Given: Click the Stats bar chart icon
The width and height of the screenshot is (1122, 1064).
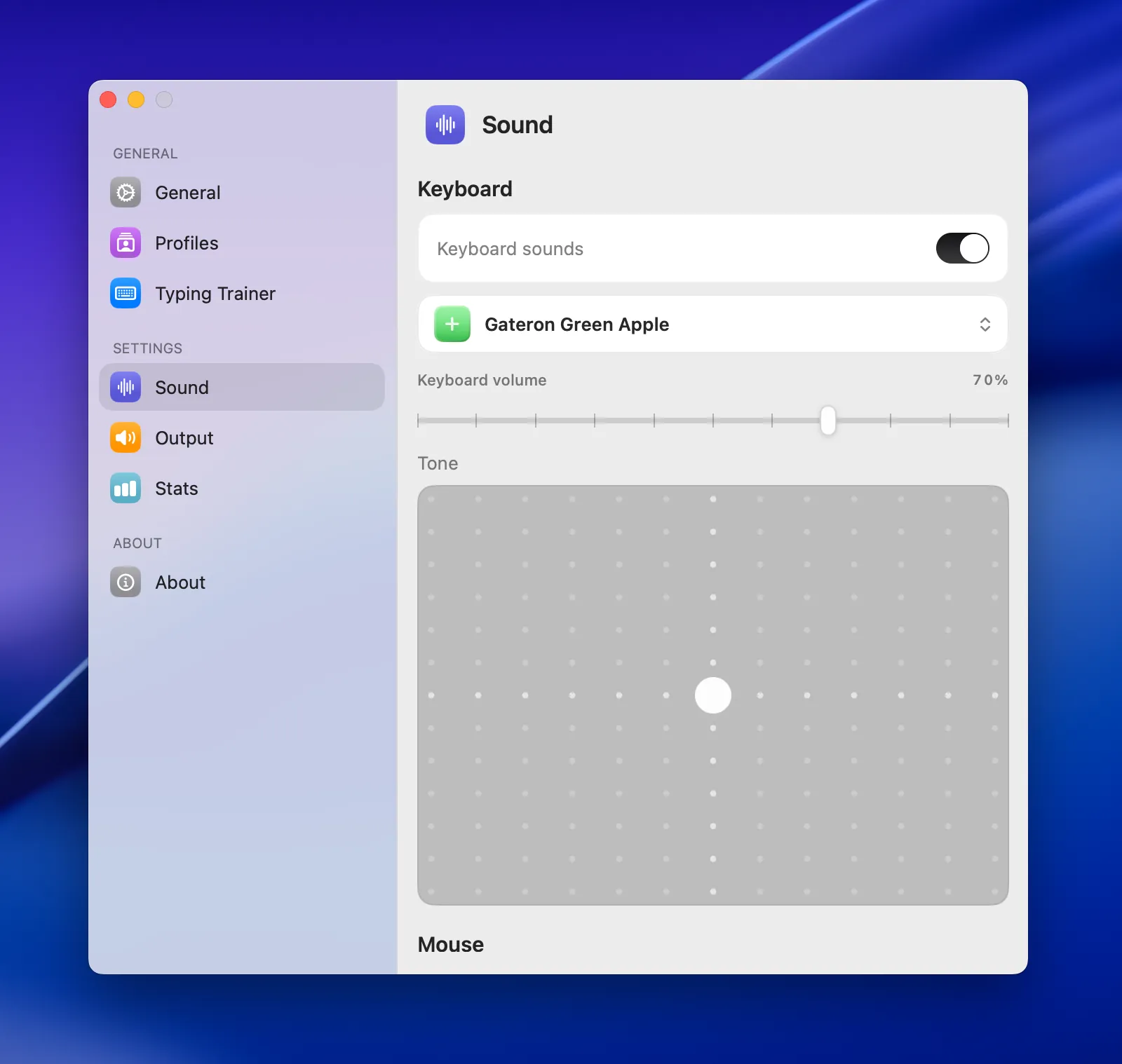Looking at the screenshot, I should click(x=126, y=489).
